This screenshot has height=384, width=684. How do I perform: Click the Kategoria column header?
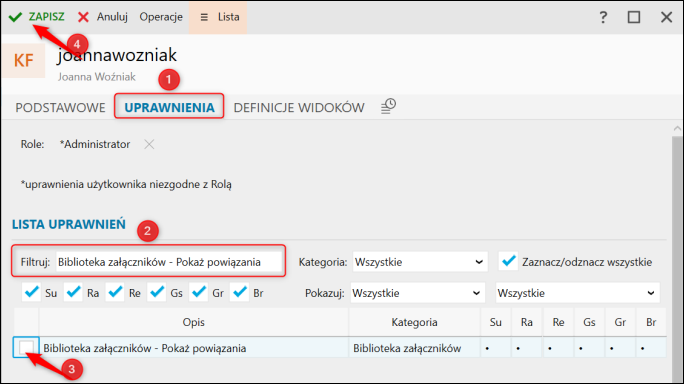[x=414, y=322]
